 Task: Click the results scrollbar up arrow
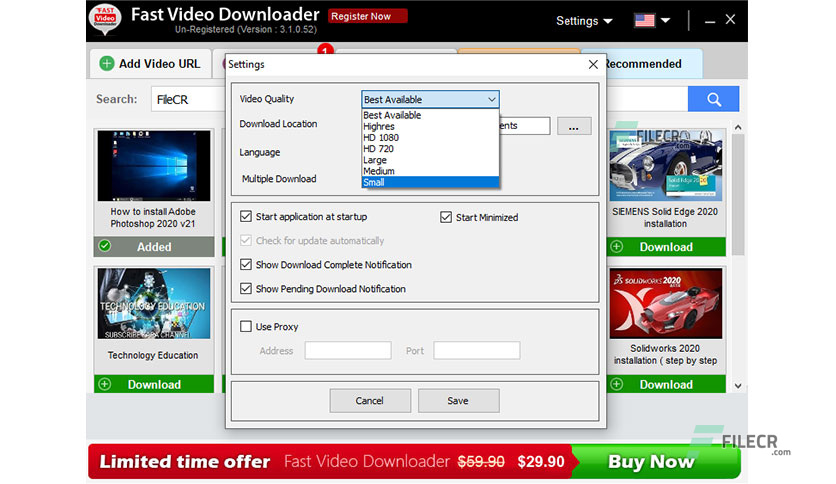[x=738, y=127]
